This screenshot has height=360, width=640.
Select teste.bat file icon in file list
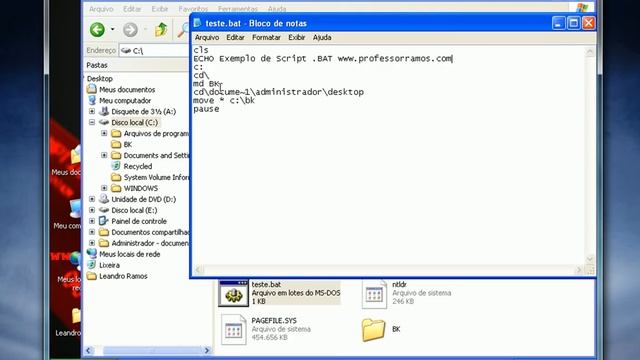click(x=233, y=293)
